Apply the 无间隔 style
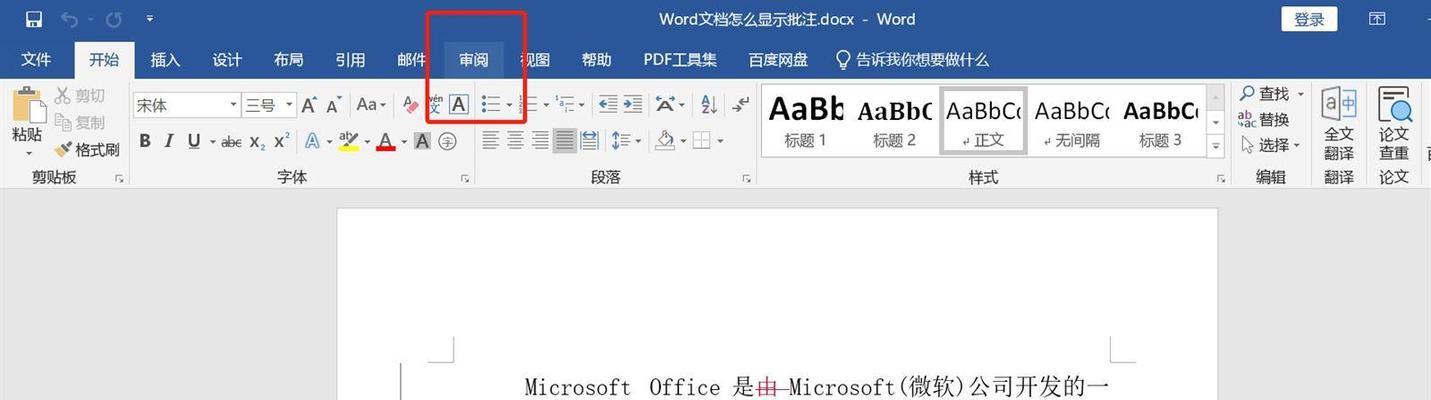Screen dimensions: 1431x400 click(x=1071, y=120)
